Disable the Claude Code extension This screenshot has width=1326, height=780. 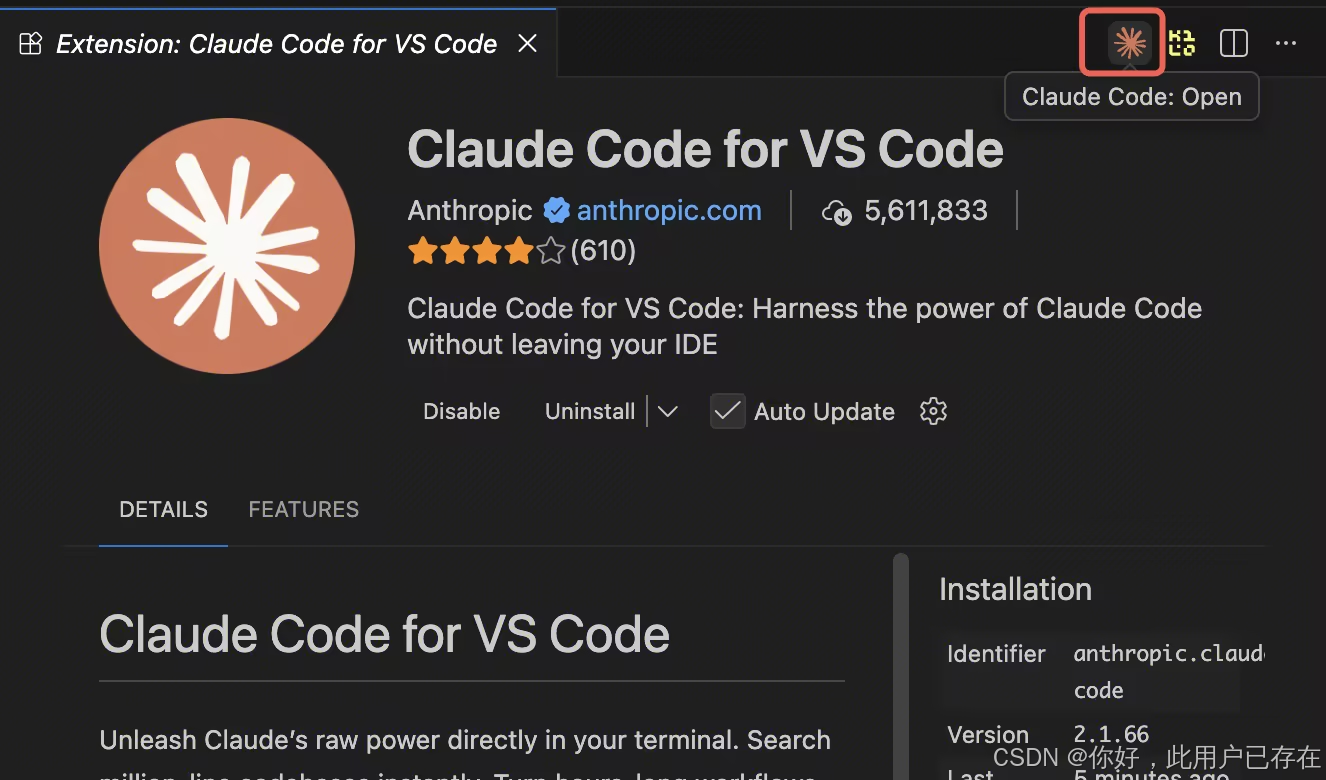(461, 411)
